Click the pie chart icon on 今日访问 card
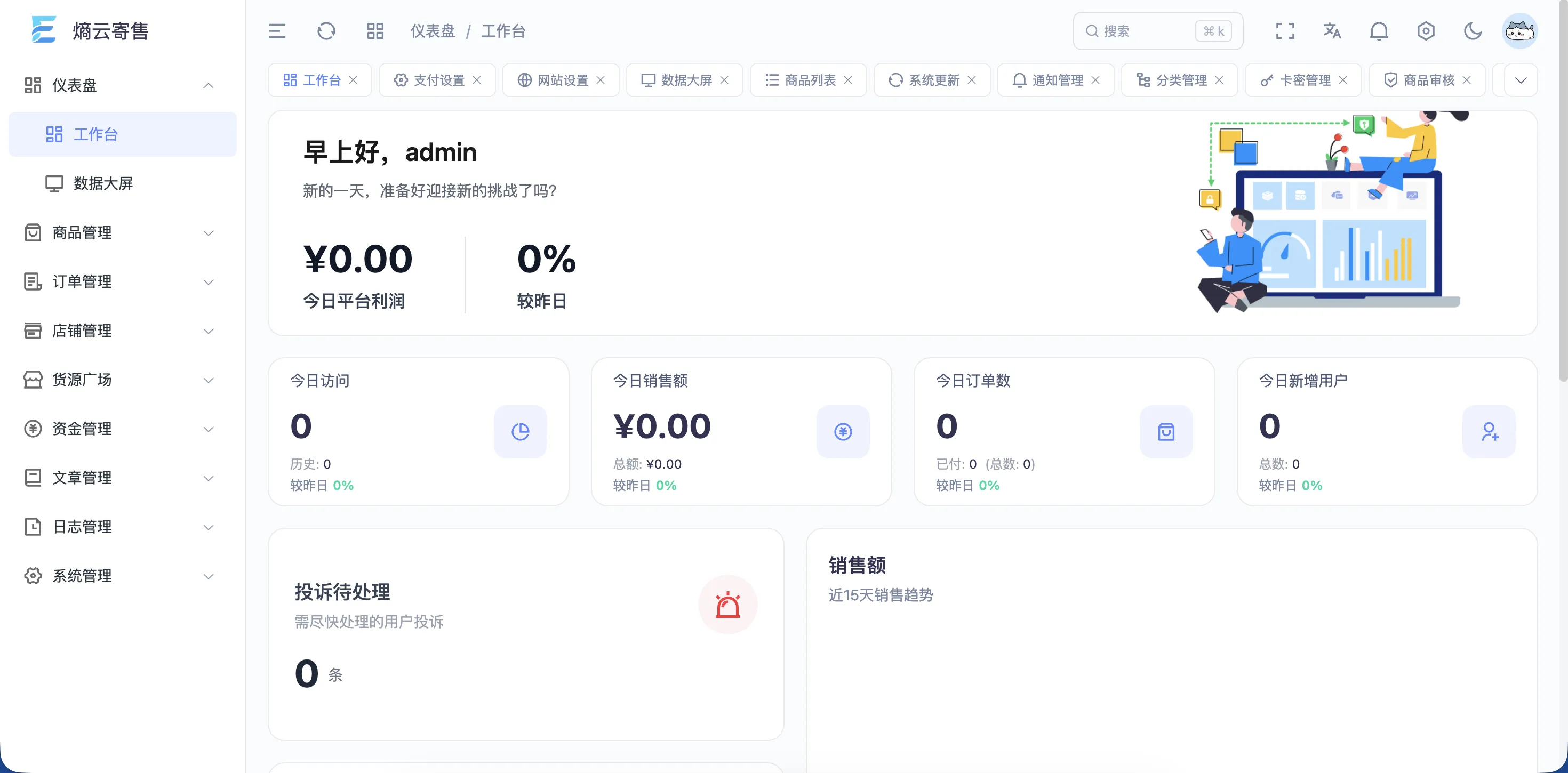Screen dimensions: 1568x773 tap(521, 431)
